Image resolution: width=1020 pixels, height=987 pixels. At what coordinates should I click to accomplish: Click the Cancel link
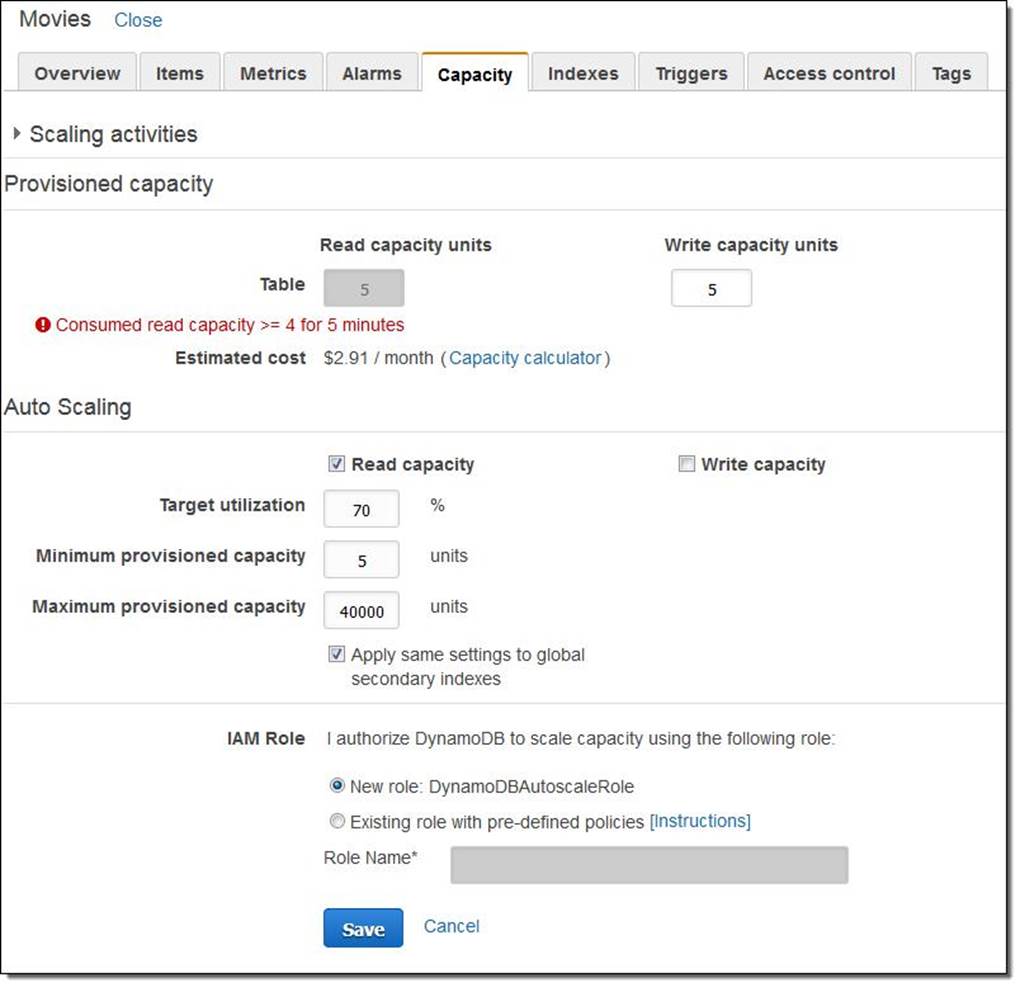point(451,926)
